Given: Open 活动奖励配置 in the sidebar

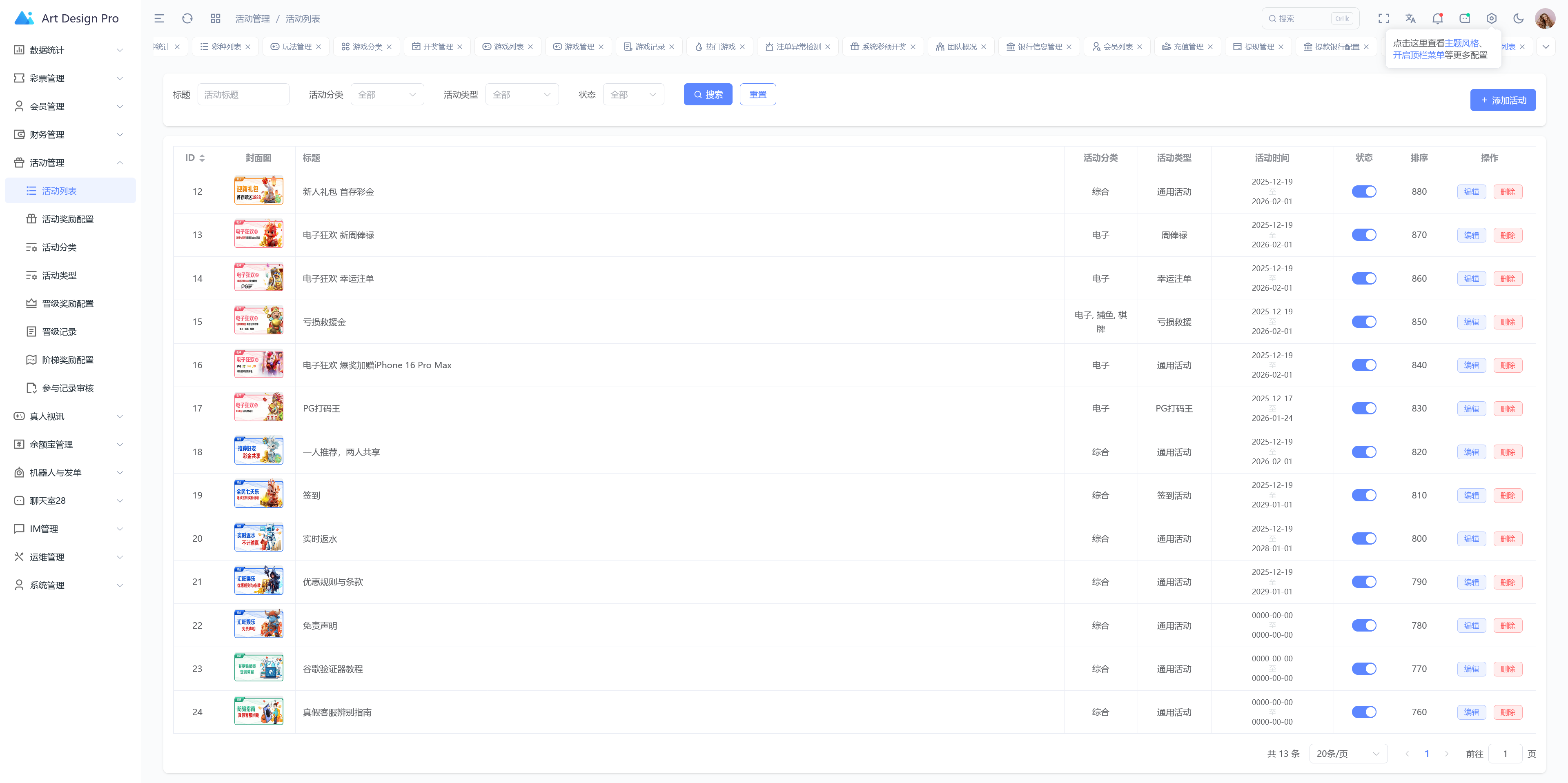Looking at the screenshot, I should [67, 219].
